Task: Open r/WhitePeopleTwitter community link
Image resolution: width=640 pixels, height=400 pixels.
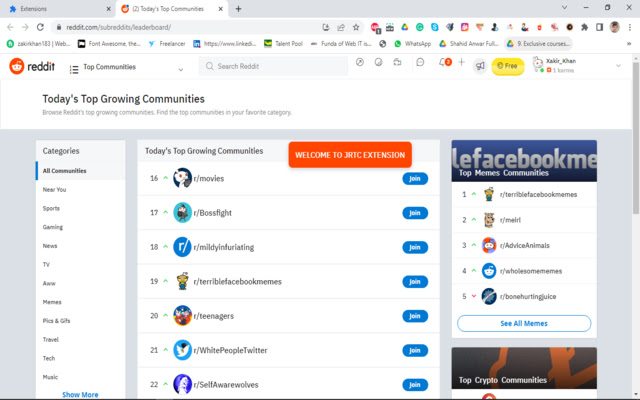Action: click(230, 350)
